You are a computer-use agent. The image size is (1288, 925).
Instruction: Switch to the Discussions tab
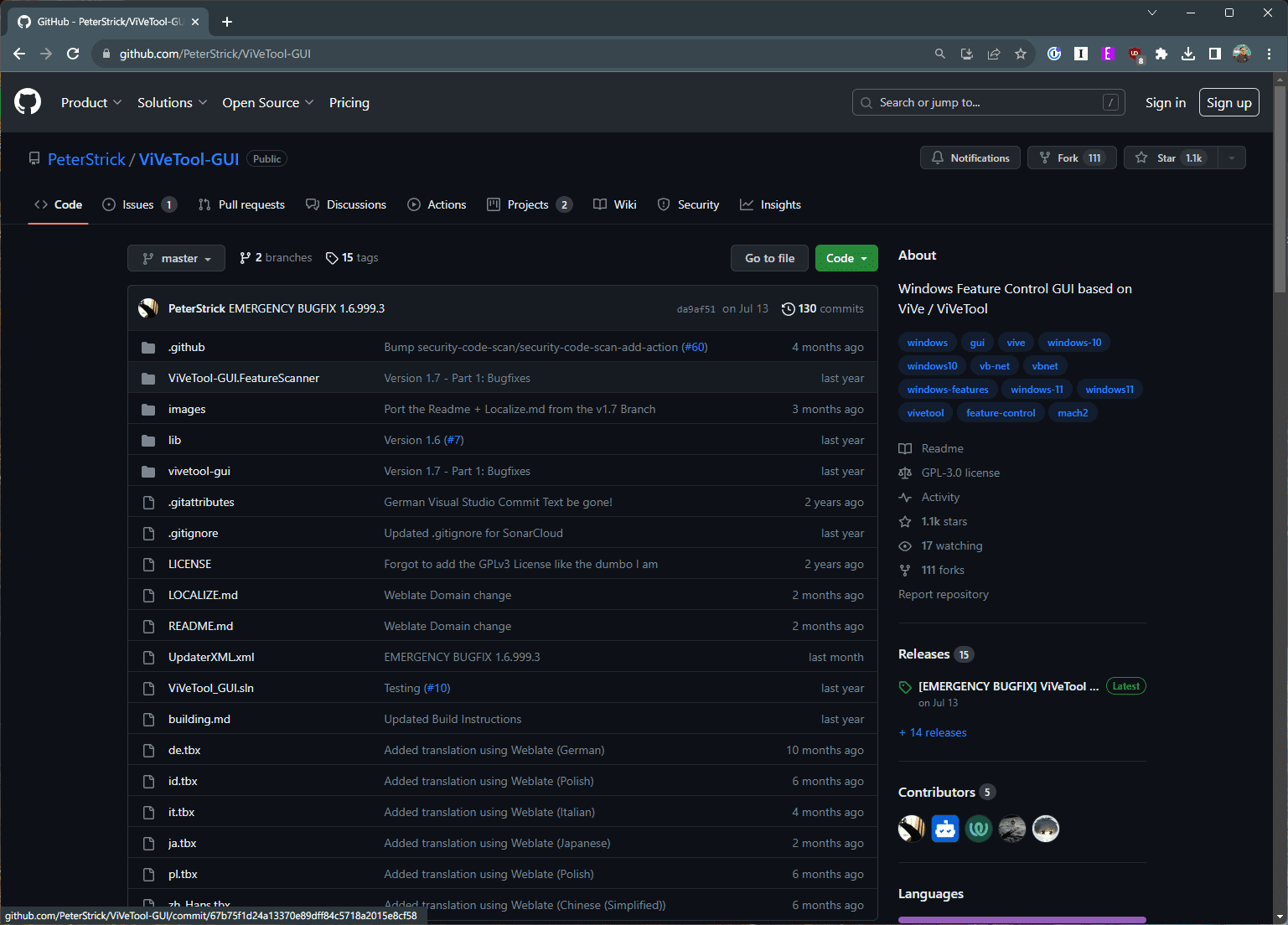tap(346, 204)
